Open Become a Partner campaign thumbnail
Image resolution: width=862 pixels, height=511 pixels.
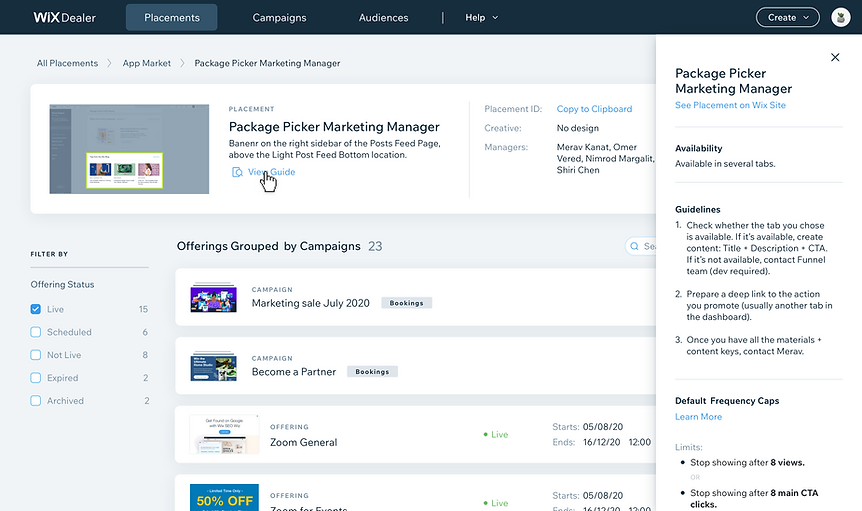tap(213, 366)
